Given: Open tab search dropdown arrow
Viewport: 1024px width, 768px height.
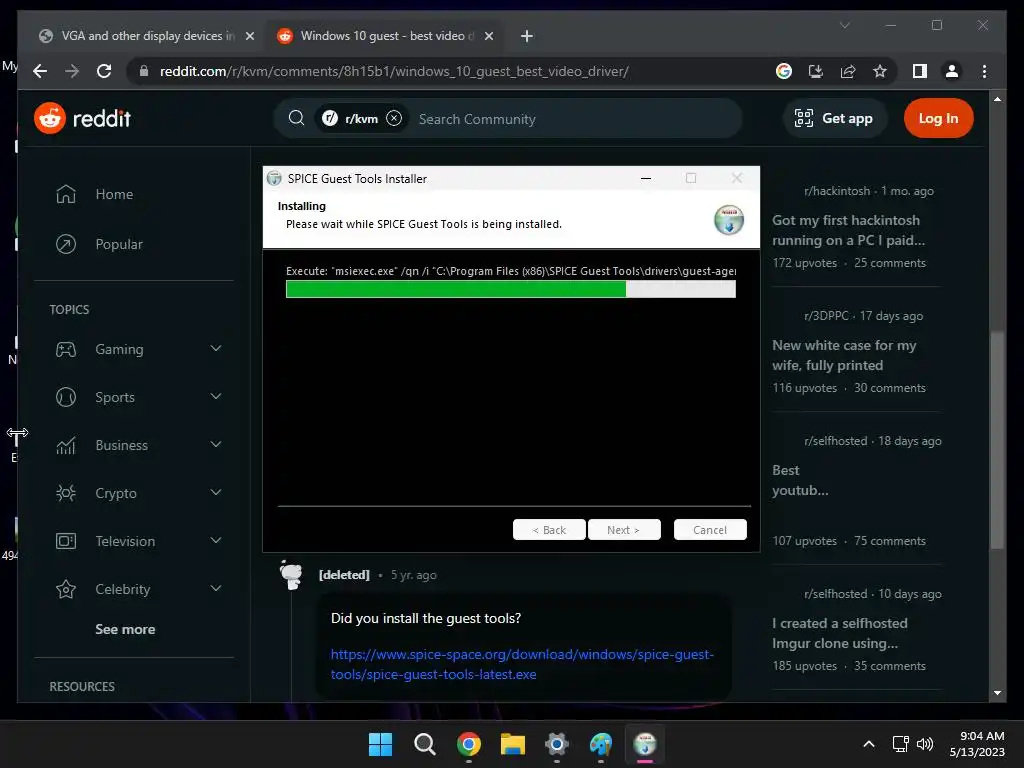Looking at the screenshot, I should pos(844,25).
